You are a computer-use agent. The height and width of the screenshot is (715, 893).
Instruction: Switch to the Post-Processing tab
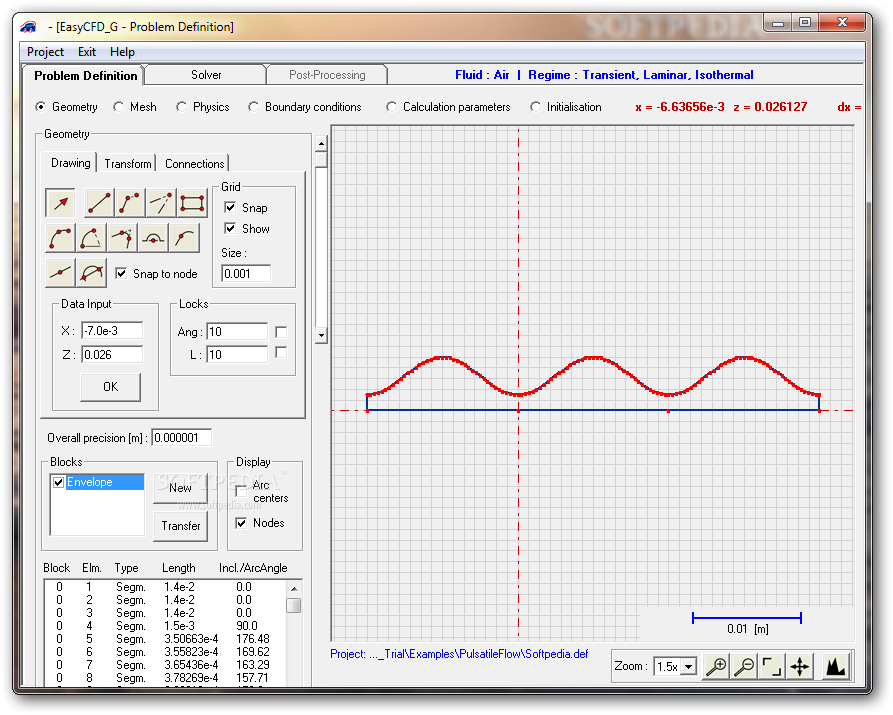tap(327, 75)
